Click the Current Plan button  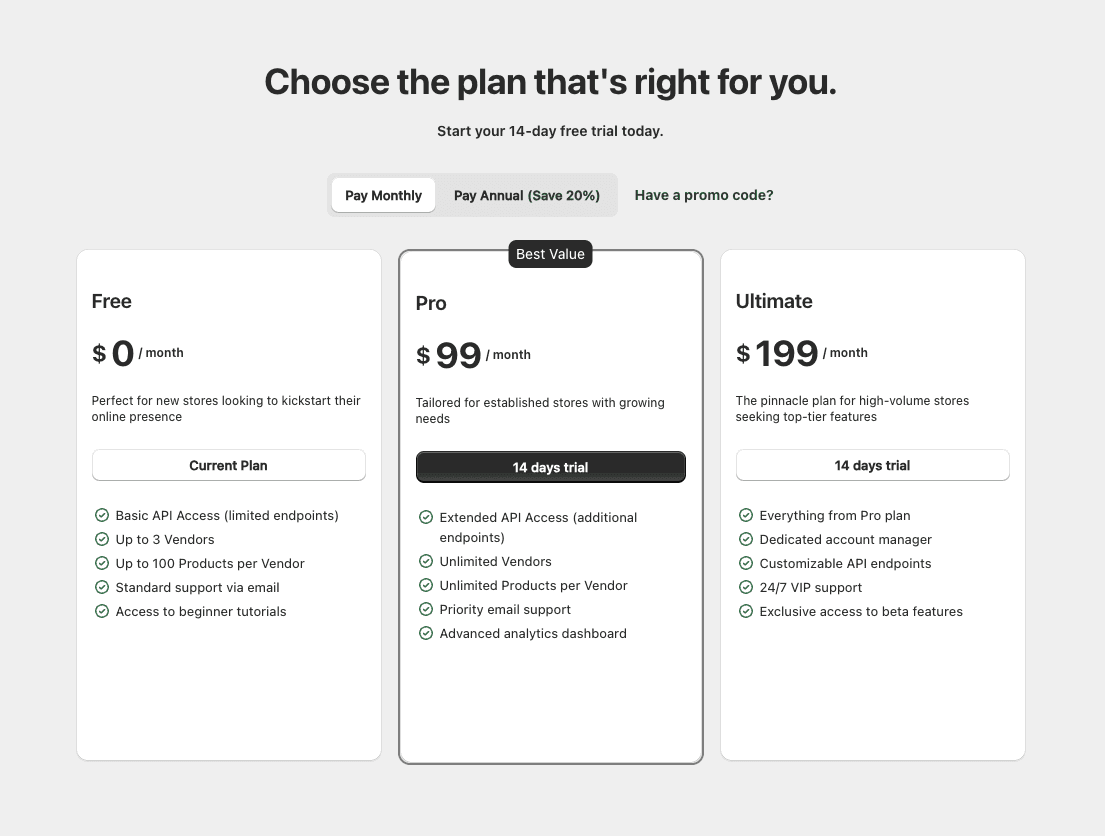tap(228, 465)
